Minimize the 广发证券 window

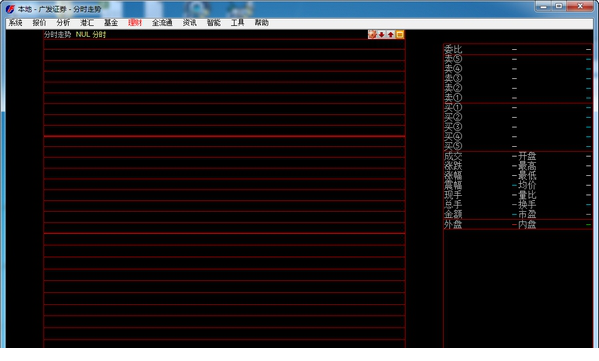pyautogui.click(x=543, y=6)
